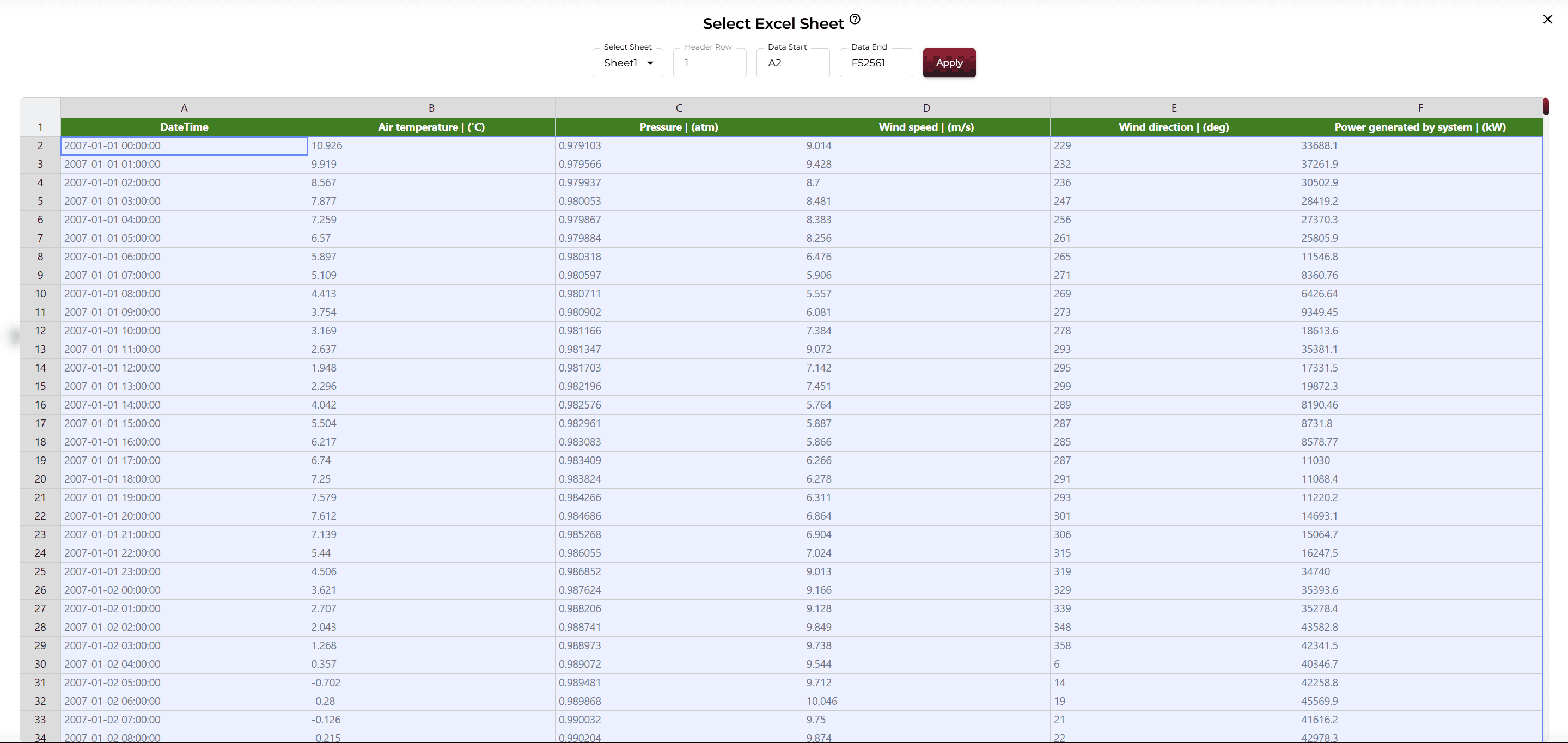Select column E header

pos(1174,108)
